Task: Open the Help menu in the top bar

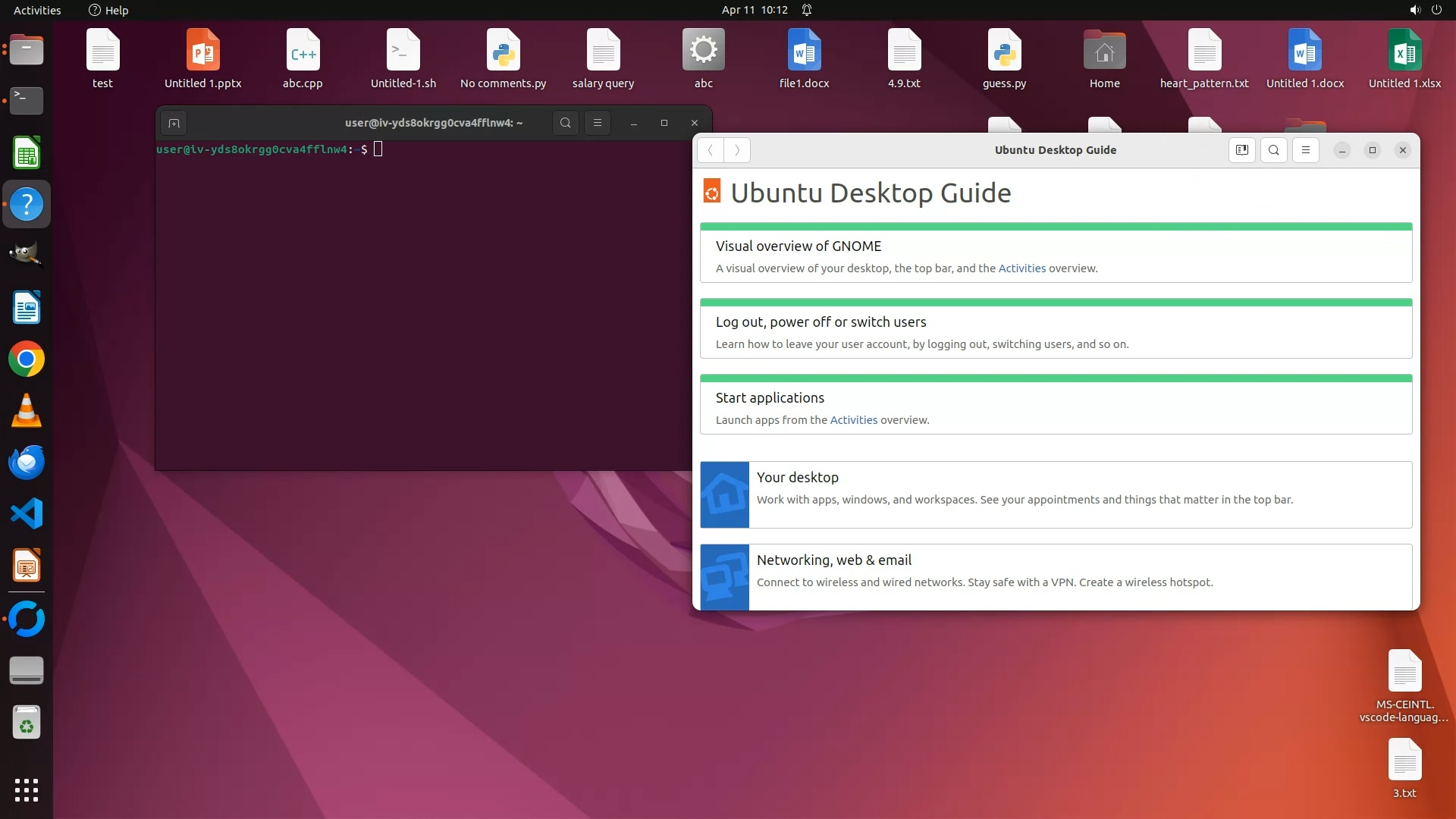Action: pos(108,10)
